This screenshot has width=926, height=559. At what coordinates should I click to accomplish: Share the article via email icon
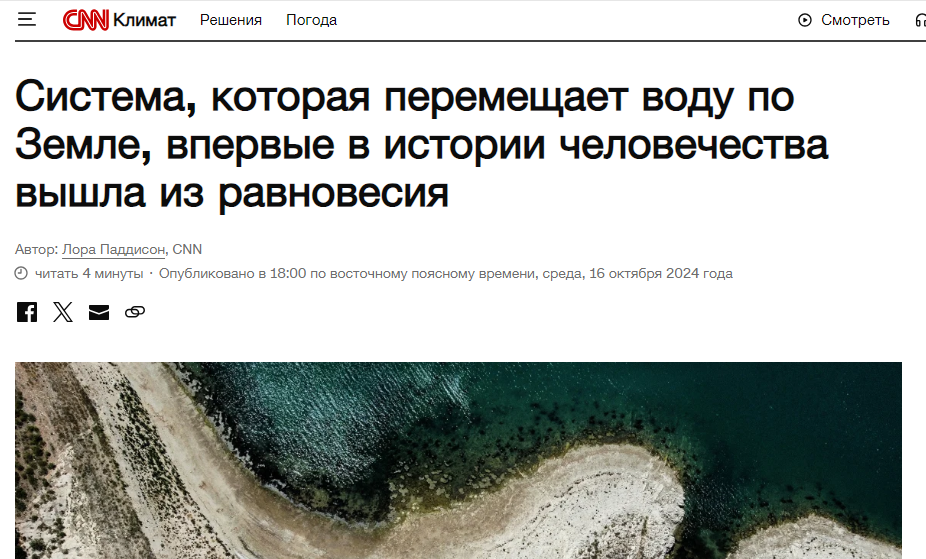pyautogui.click(x=99, y=312)
